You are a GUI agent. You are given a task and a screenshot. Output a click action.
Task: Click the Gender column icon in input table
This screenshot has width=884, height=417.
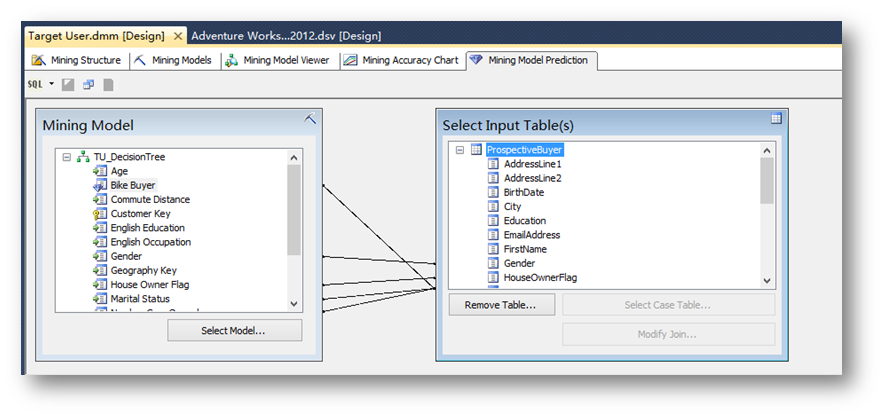(x=493, y=263)
